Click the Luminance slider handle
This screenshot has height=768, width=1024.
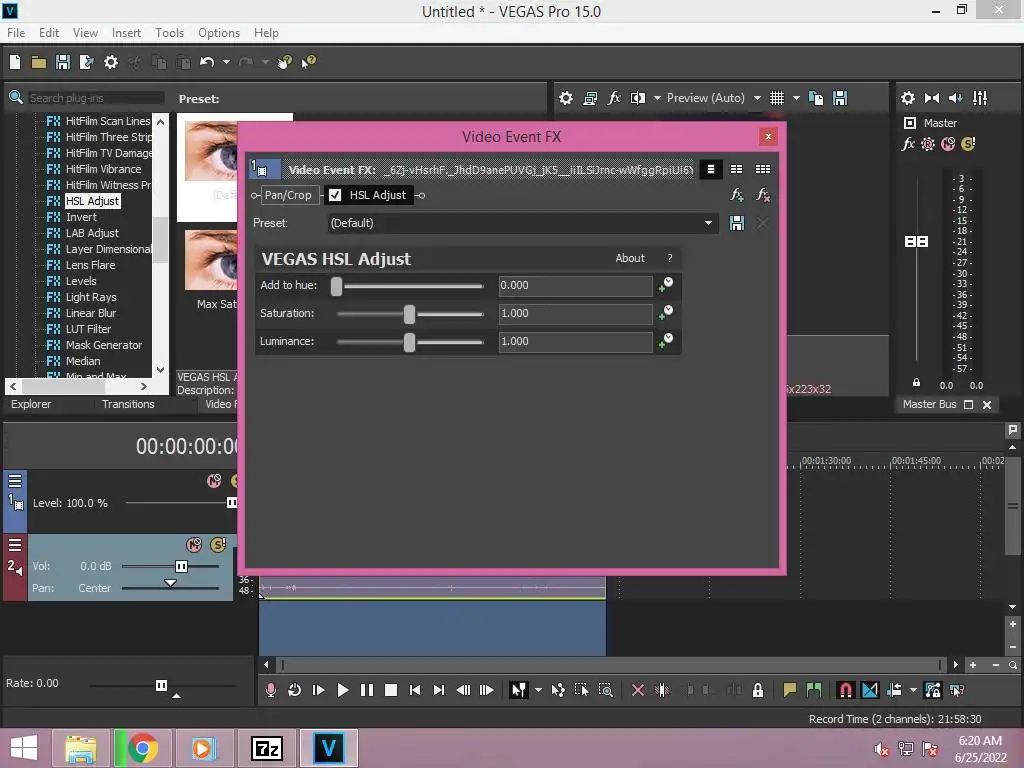(409, 342)
